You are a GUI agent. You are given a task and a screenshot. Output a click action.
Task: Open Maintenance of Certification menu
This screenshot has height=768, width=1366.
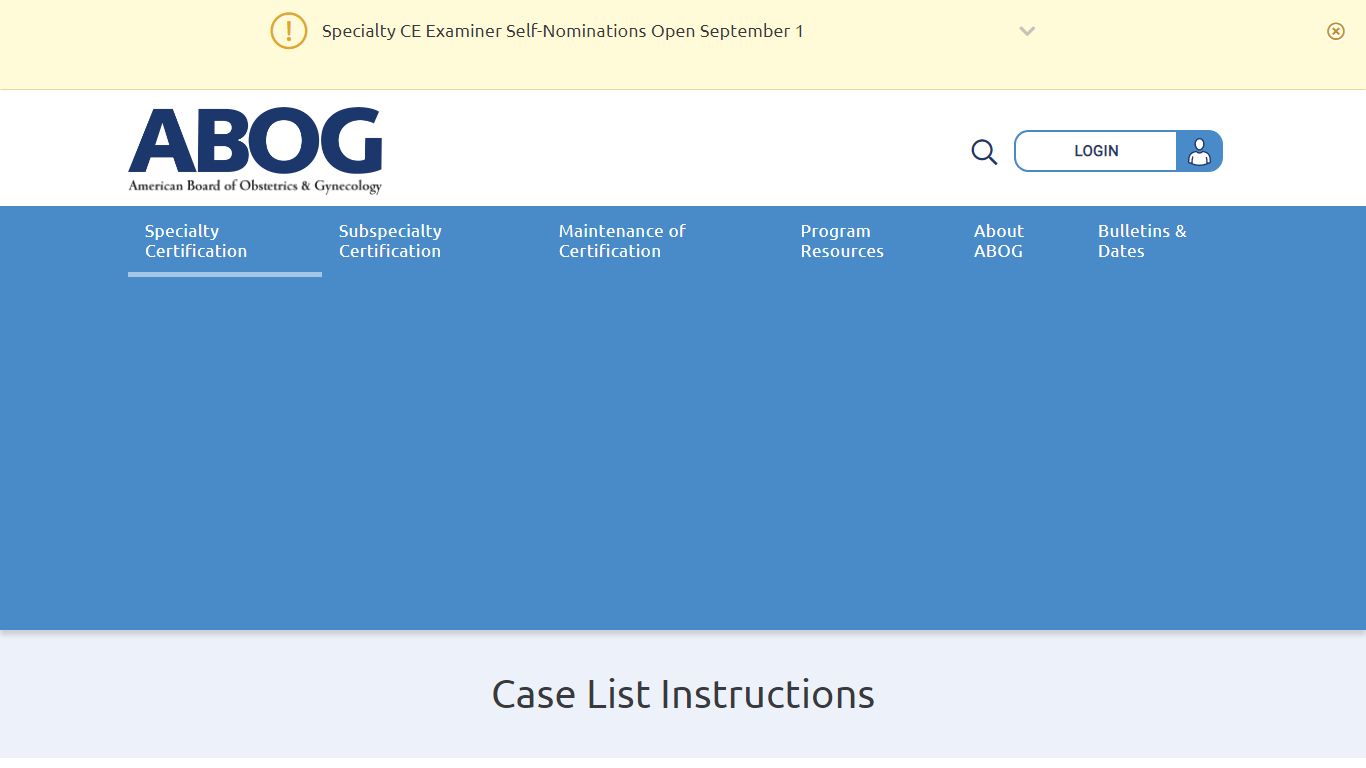click(x=622, y=241)
